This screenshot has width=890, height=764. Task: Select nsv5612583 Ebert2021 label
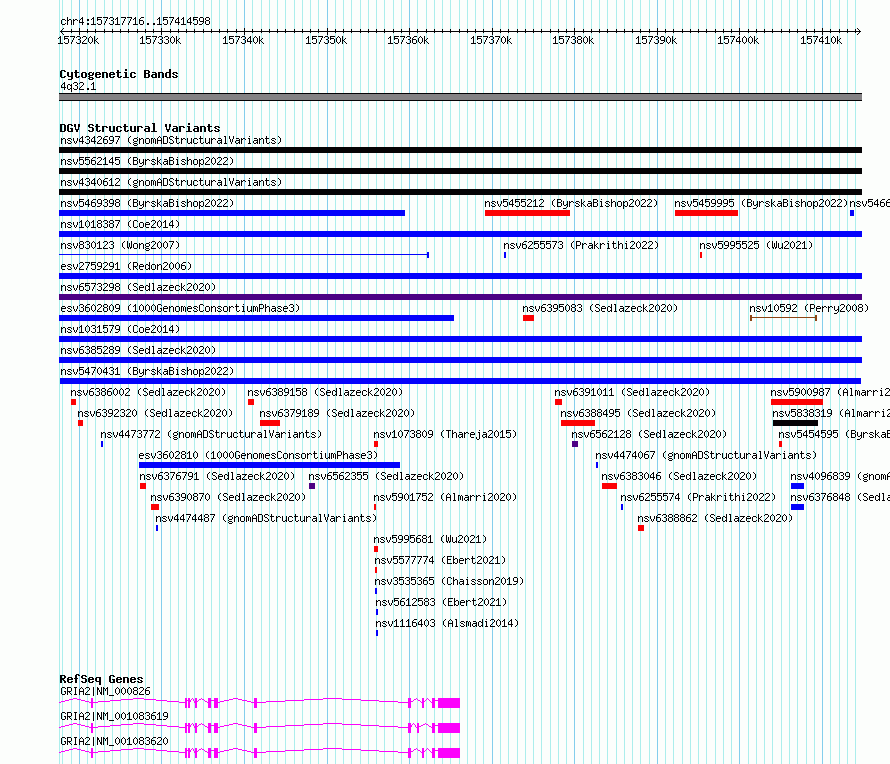pos(441,602)
